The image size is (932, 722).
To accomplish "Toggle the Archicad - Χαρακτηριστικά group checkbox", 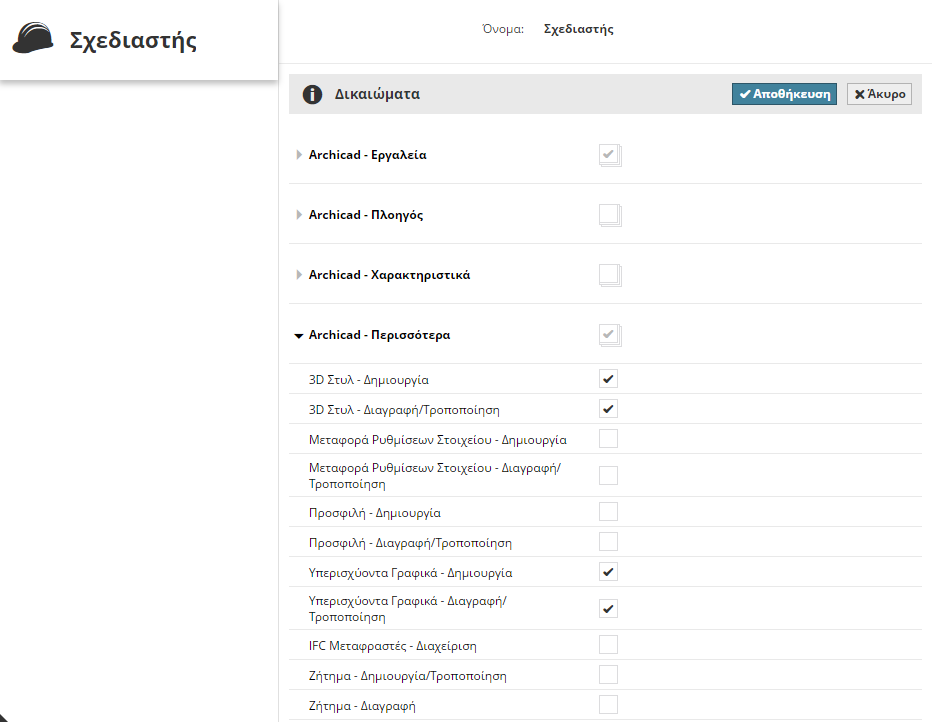I will point(609,275).
